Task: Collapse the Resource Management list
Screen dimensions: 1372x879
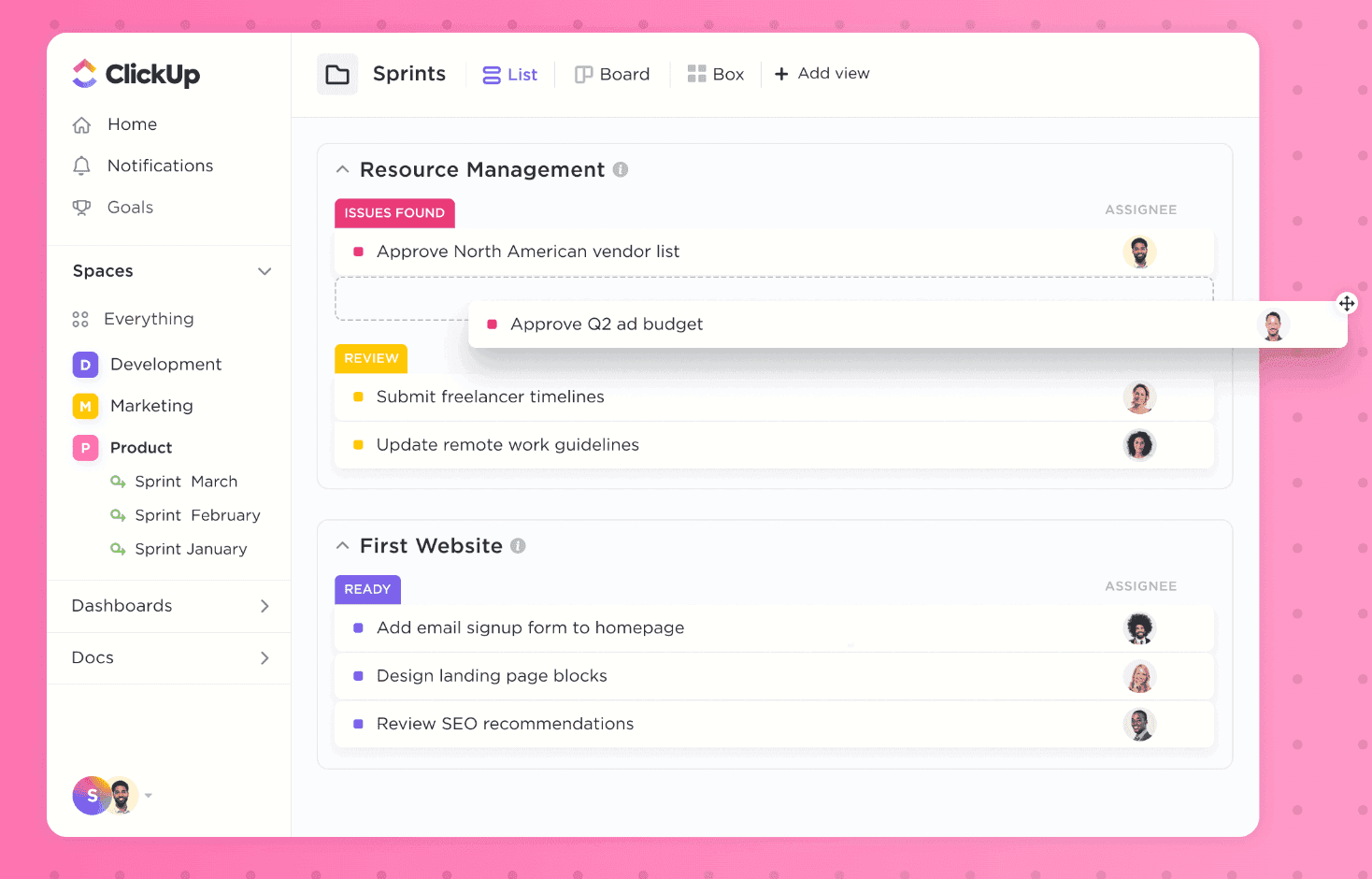Action: [x=343, y=169]
